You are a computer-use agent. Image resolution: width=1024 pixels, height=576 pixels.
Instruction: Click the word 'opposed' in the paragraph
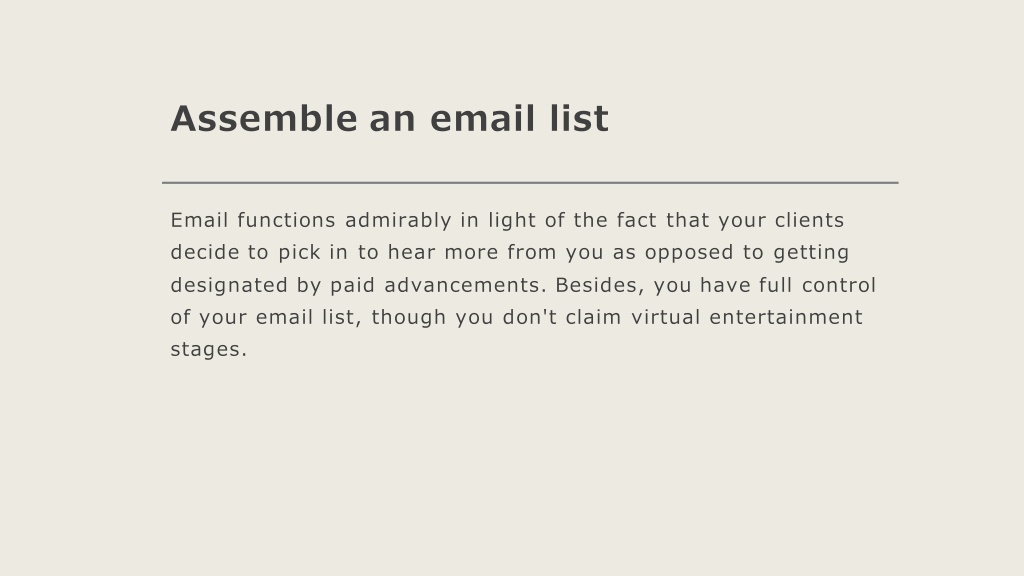(x=689, y=253)
